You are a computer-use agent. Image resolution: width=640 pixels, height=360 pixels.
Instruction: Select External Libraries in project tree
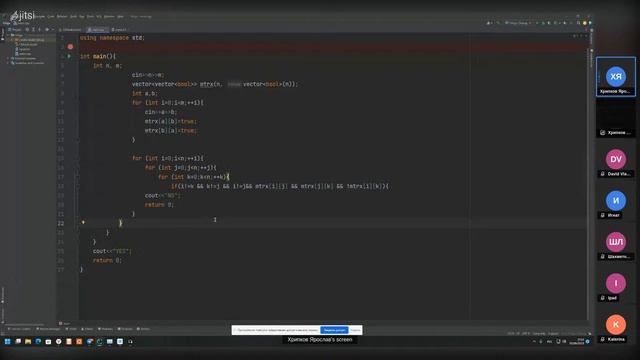24,58
